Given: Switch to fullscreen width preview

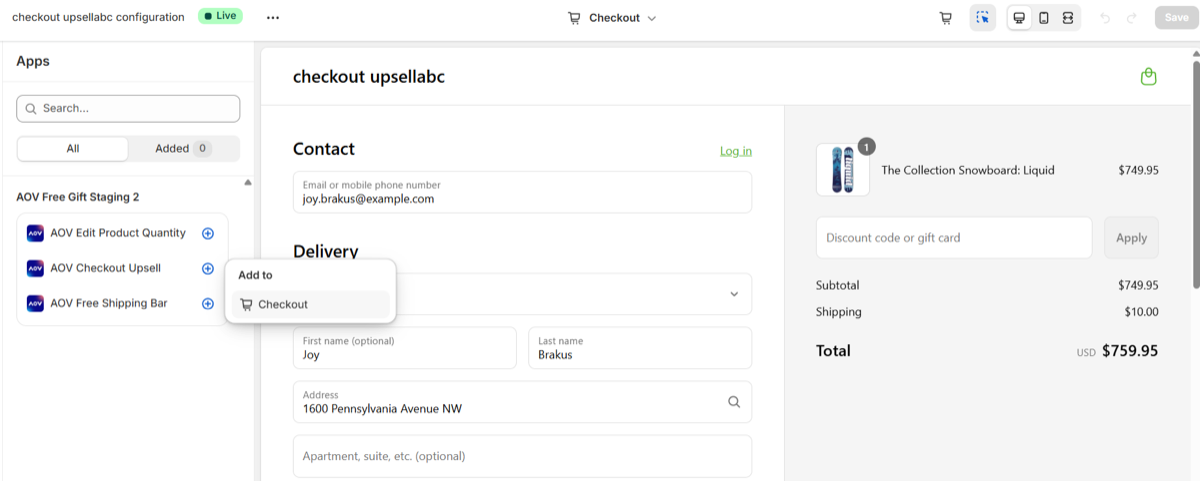Looking at the screenshot, I should coord(1068,18).
